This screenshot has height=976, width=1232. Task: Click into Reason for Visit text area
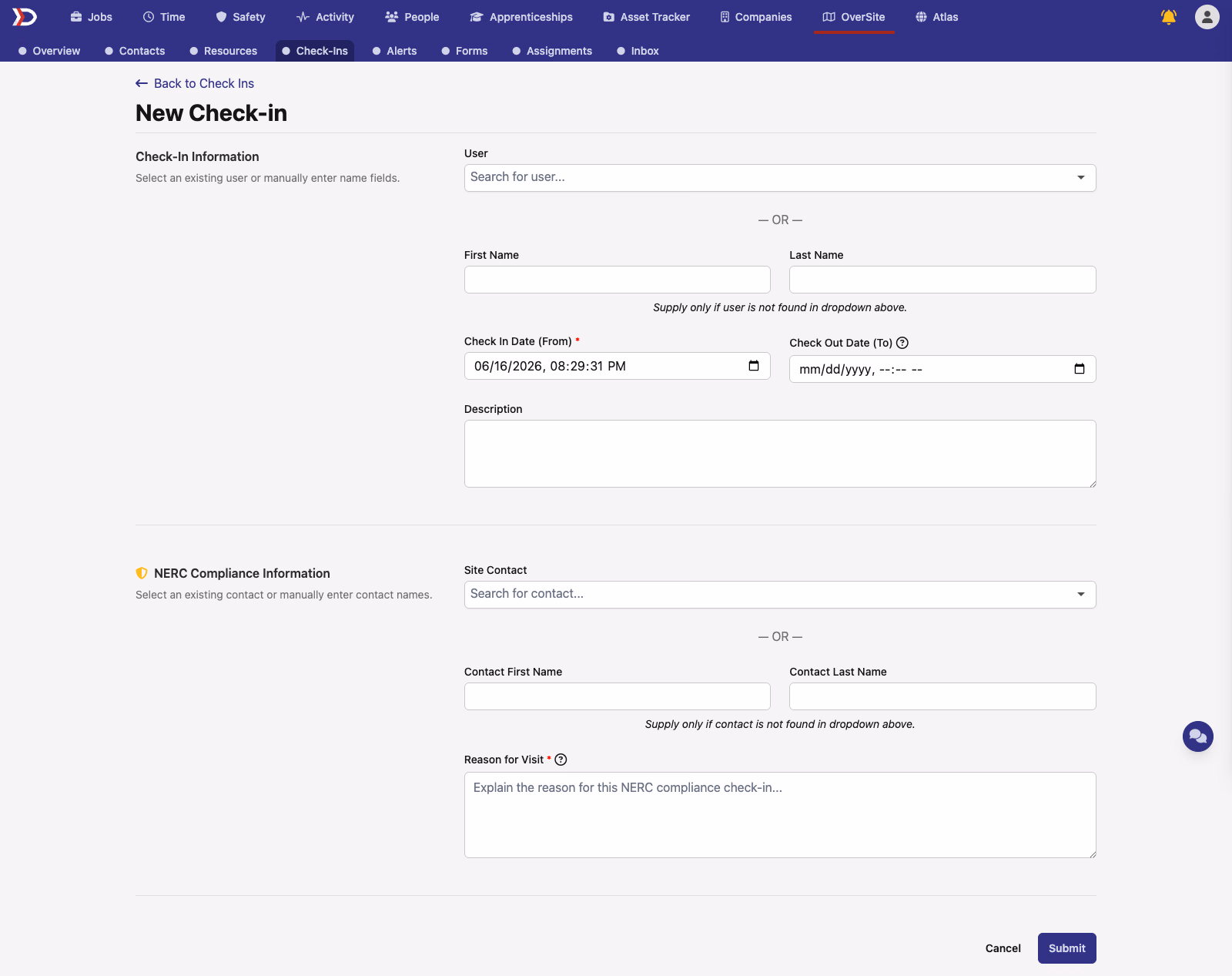coord(780,815)
